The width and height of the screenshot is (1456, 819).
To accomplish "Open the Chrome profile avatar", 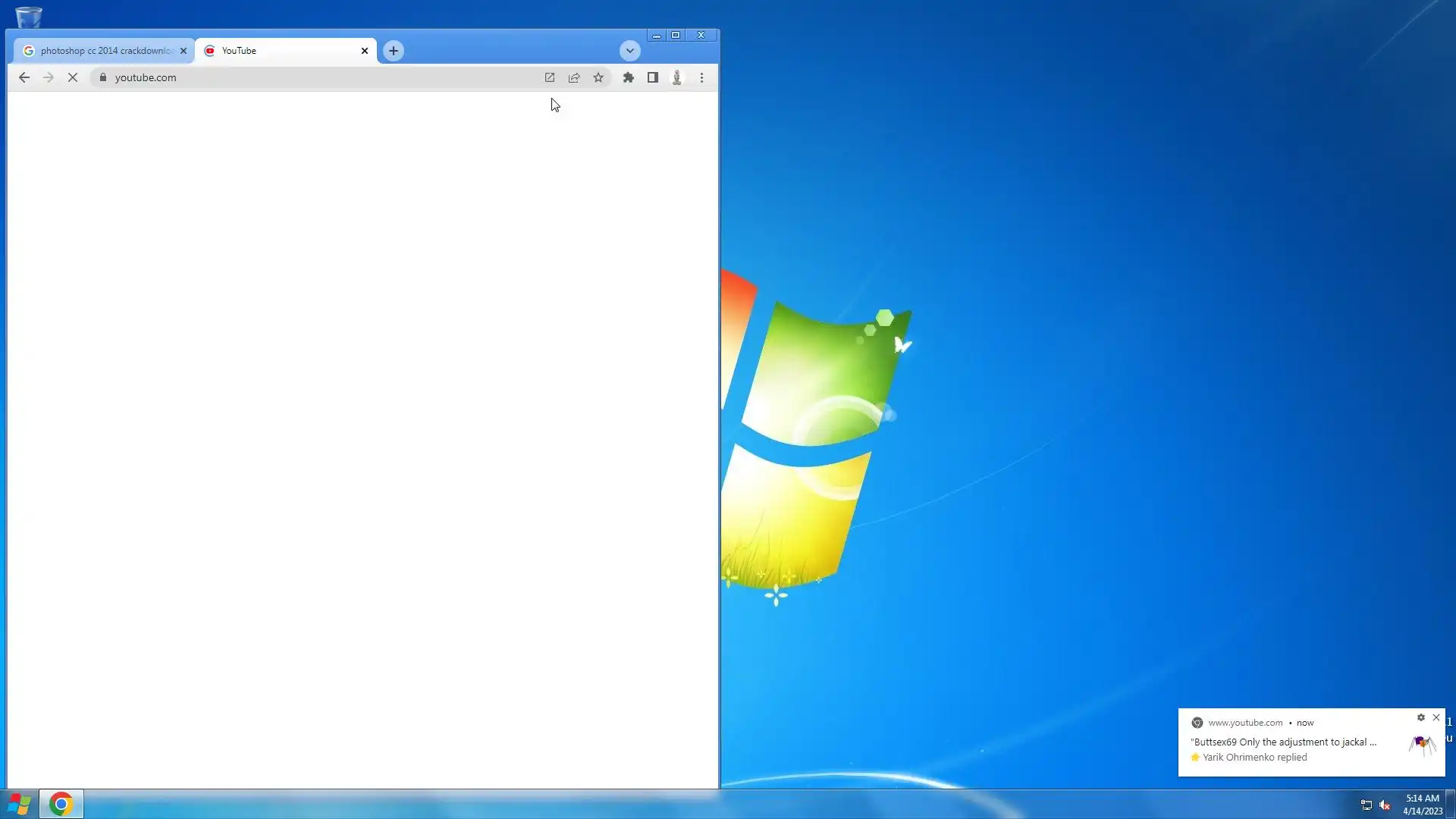I will [676, 77].
